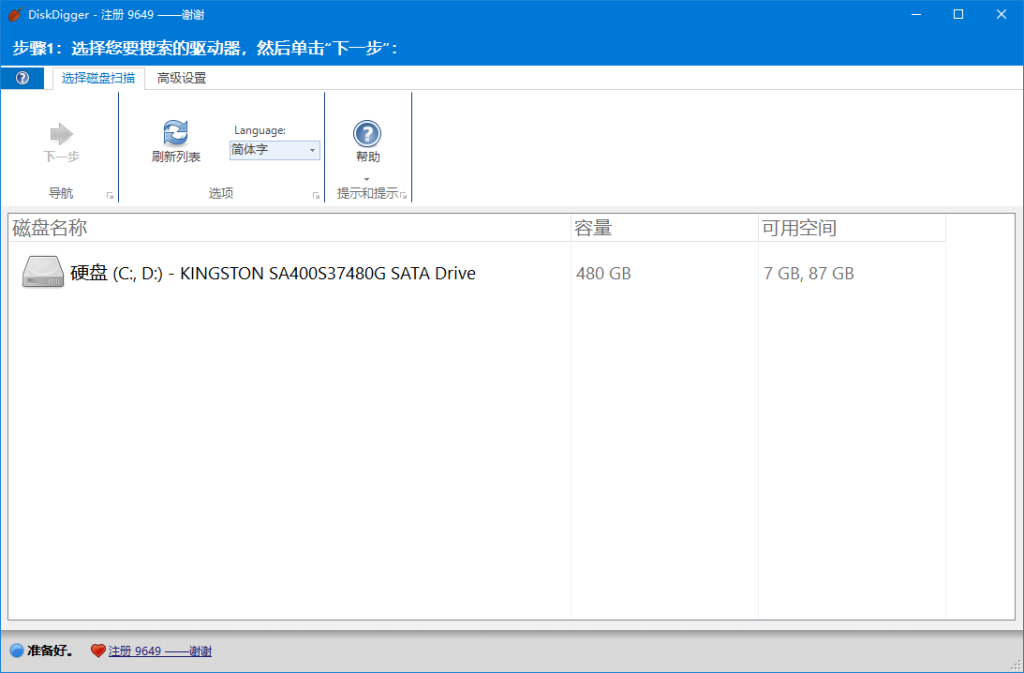Image resolution: width=1024 pixels, height=673 pixels.
Task: Click the 可用空间 column header
Action: [x=852, y=228]
